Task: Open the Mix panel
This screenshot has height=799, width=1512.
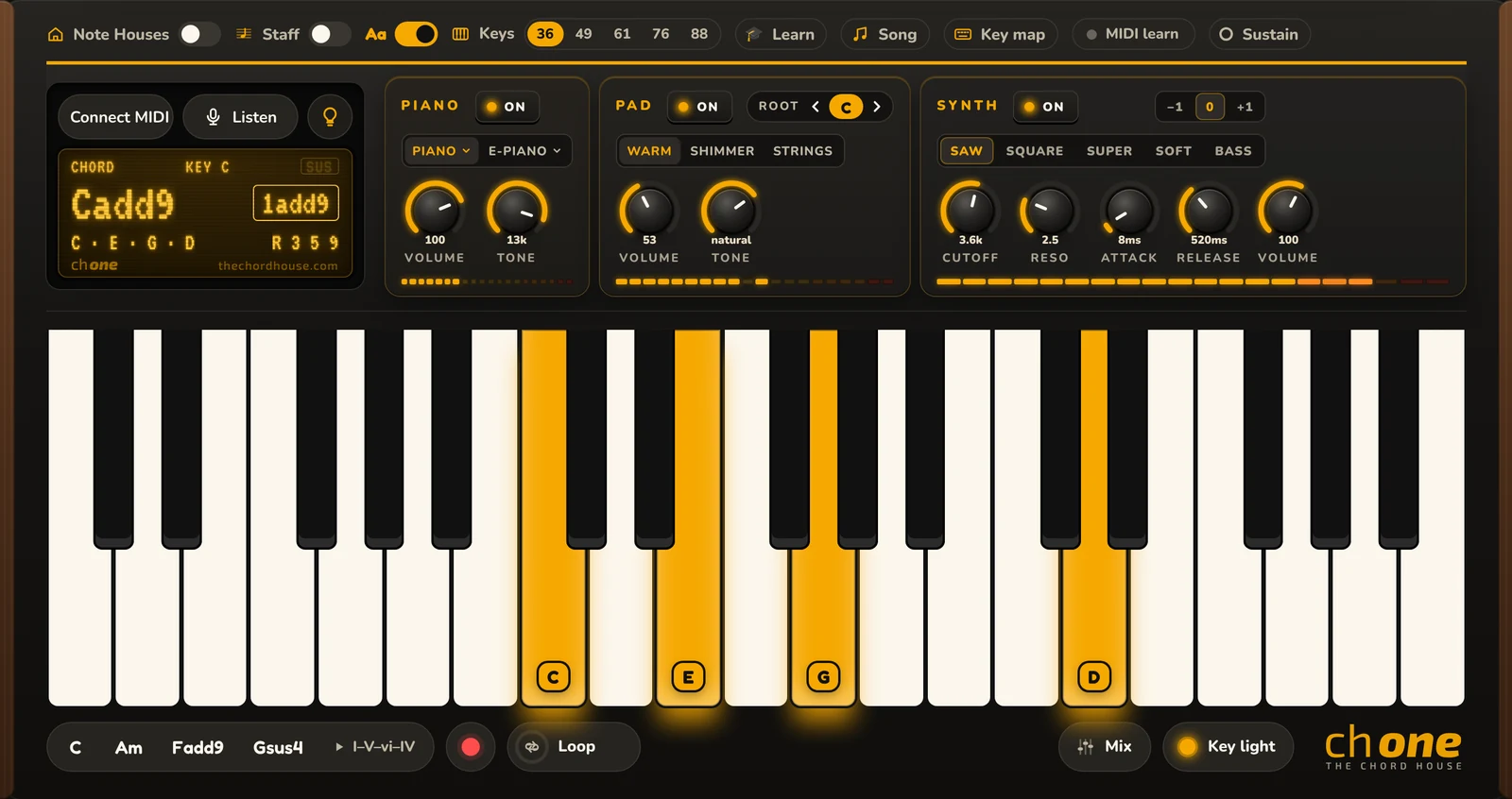Action: (1105, 746)
